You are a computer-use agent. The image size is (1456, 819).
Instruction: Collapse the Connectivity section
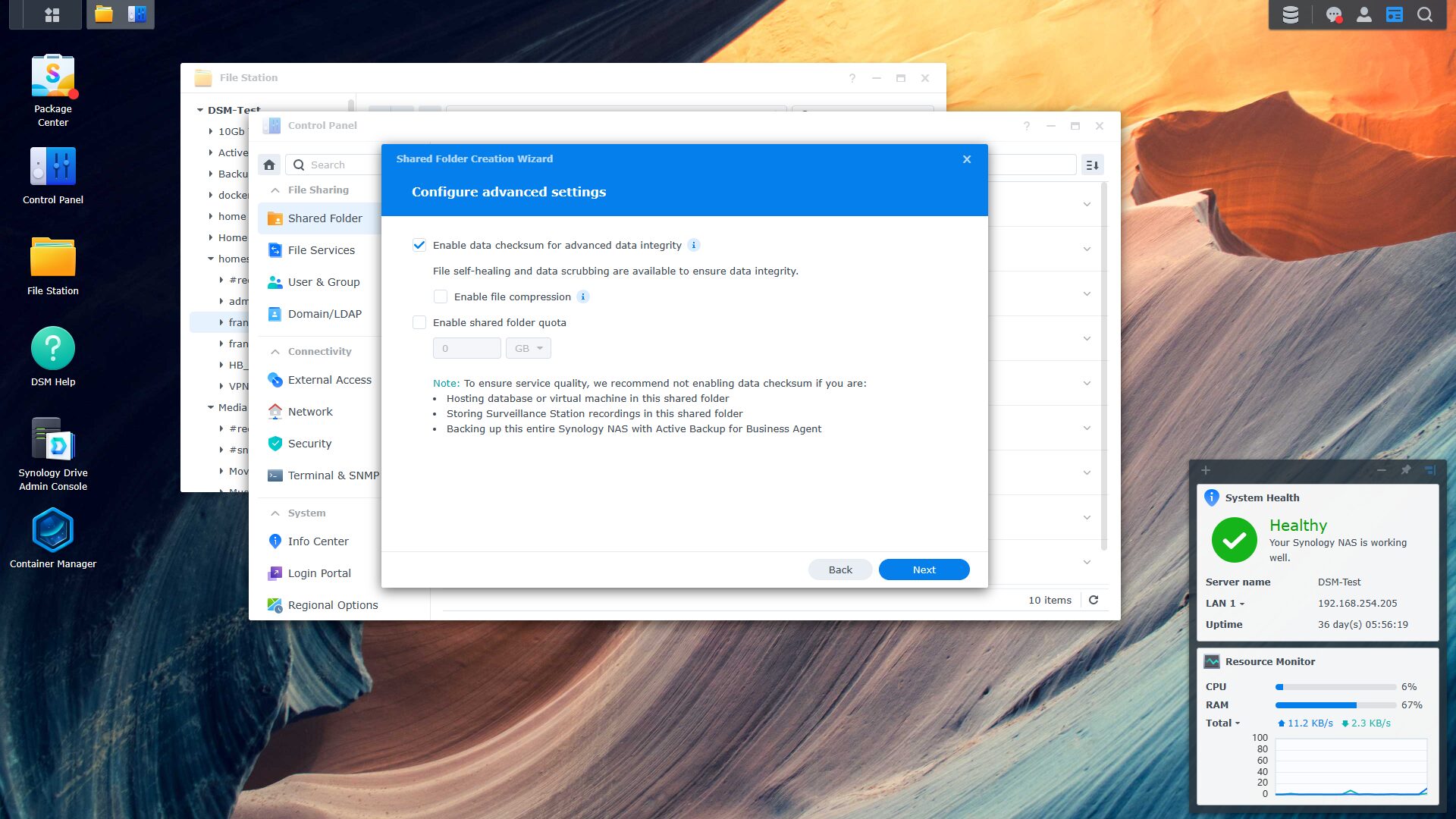pyautogui.click(x=275, y=352)
